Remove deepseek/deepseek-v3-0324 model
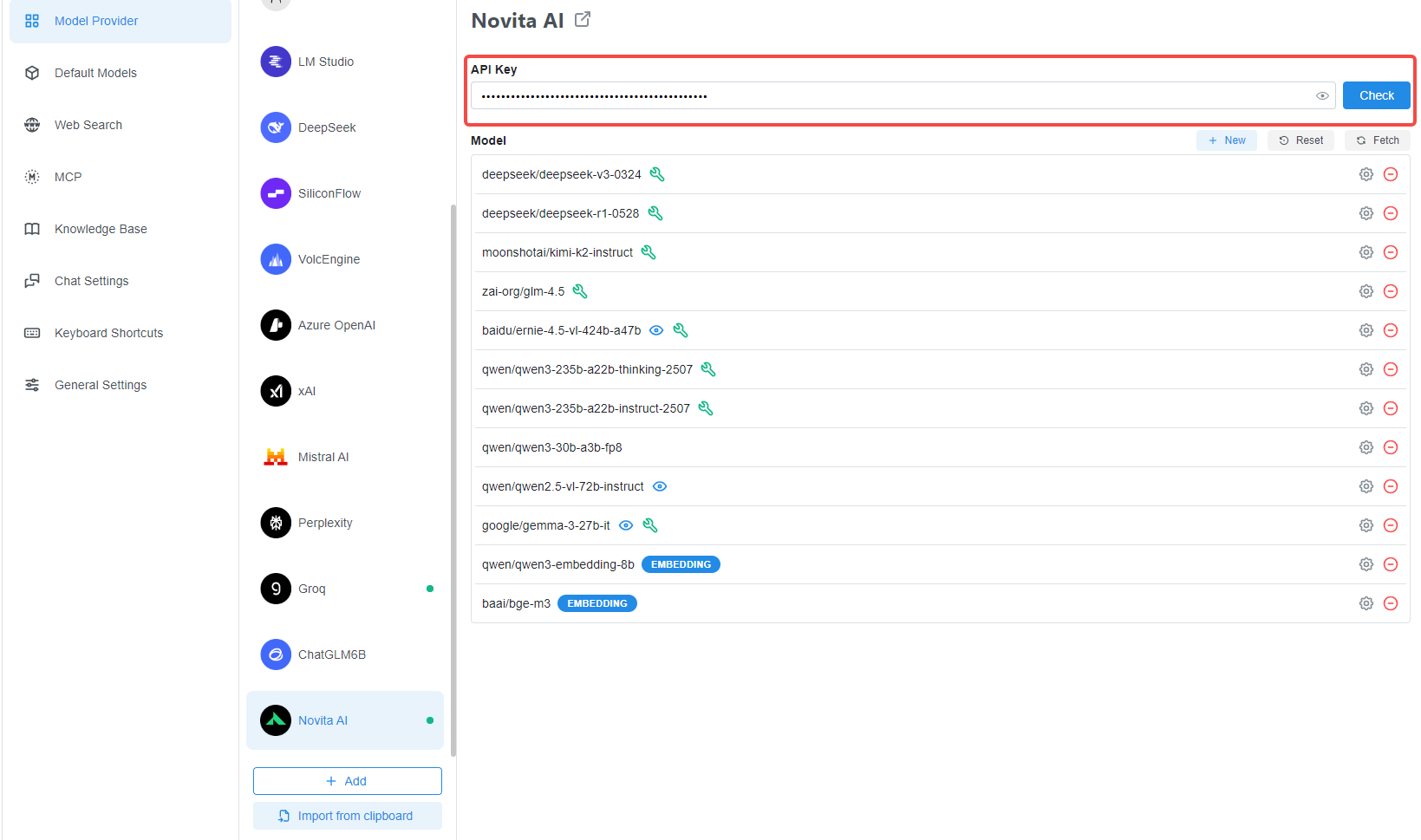Viewport: 1421px width, 840px height. 1391,174
